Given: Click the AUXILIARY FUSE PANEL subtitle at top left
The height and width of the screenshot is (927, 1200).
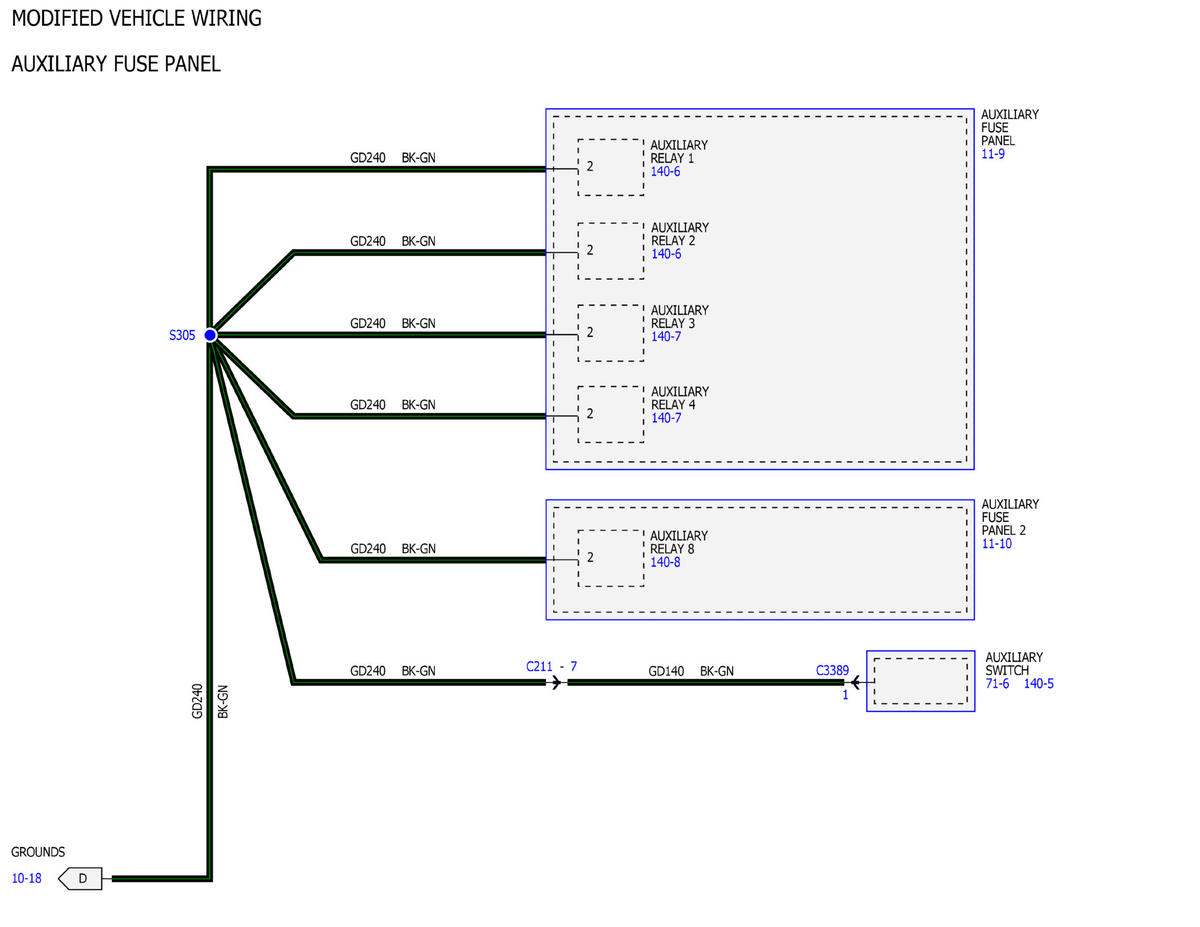Looking at the screenshot, I should (116, 64).
